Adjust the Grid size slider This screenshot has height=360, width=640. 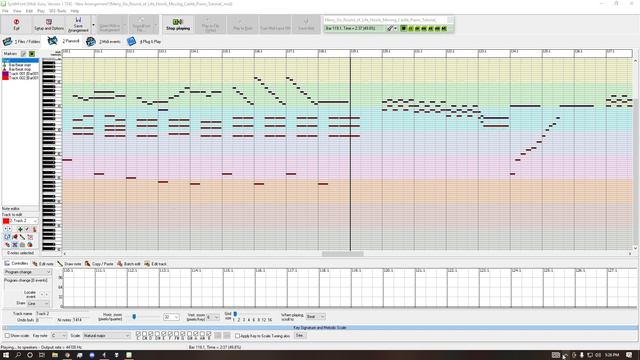click(235, 314)
